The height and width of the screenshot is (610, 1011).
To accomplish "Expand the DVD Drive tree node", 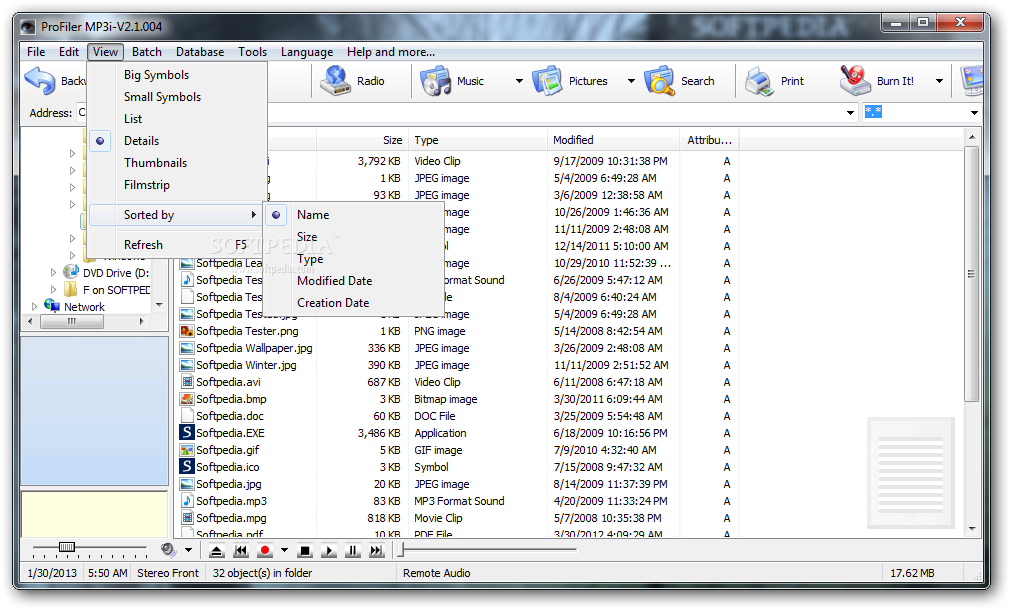I will [54, 272].
